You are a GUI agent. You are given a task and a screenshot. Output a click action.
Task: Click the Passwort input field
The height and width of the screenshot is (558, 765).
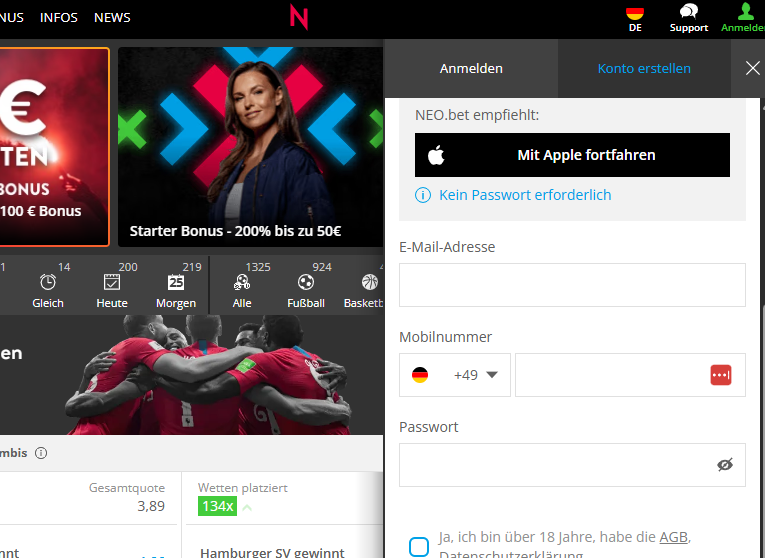point(572,465)
